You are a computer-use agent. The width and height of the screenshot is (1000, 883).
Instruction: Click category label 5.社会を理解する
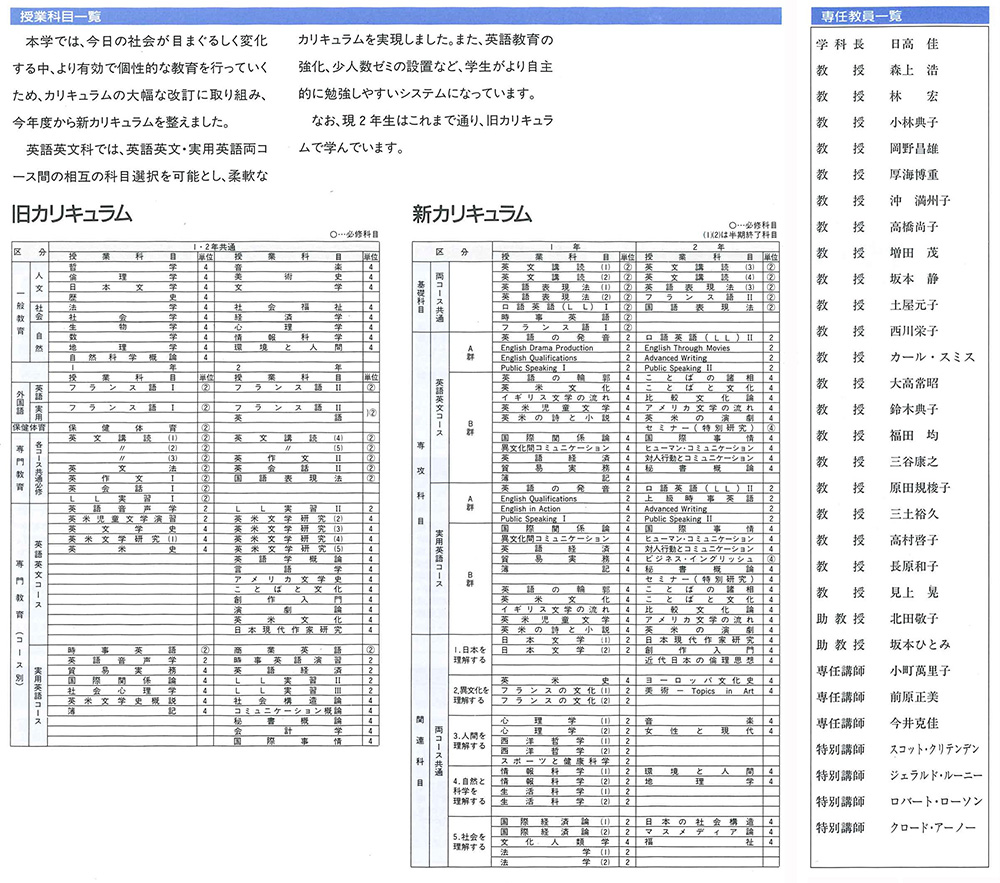pos(469,842)
